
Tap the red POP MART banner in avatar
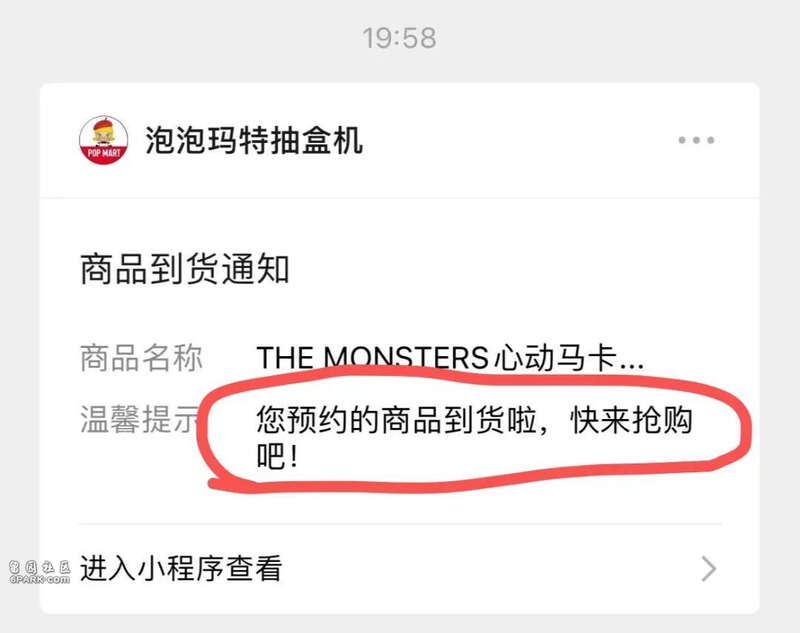point(104,154)
